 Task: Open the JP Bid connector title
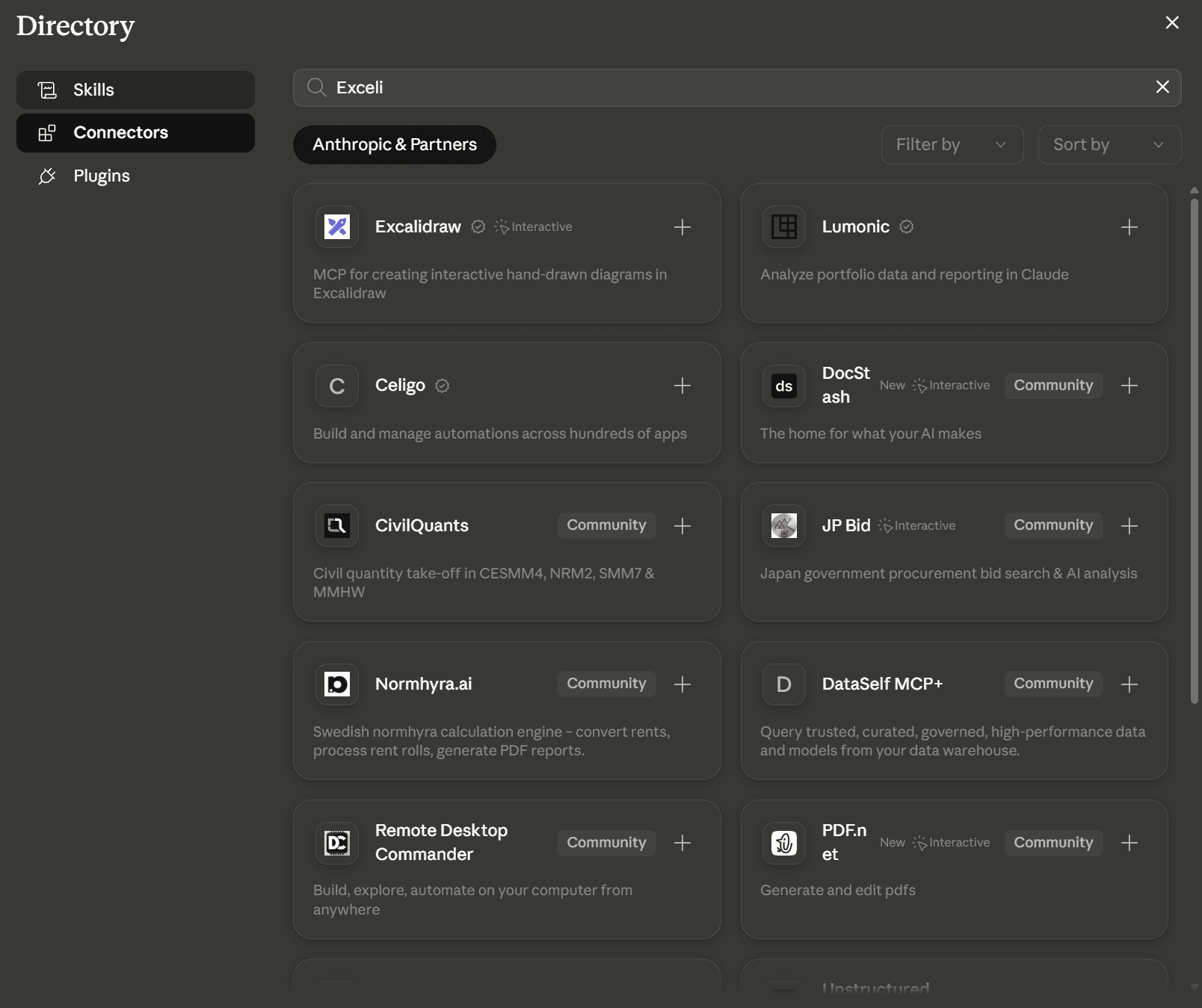click(x=846, y=525)
